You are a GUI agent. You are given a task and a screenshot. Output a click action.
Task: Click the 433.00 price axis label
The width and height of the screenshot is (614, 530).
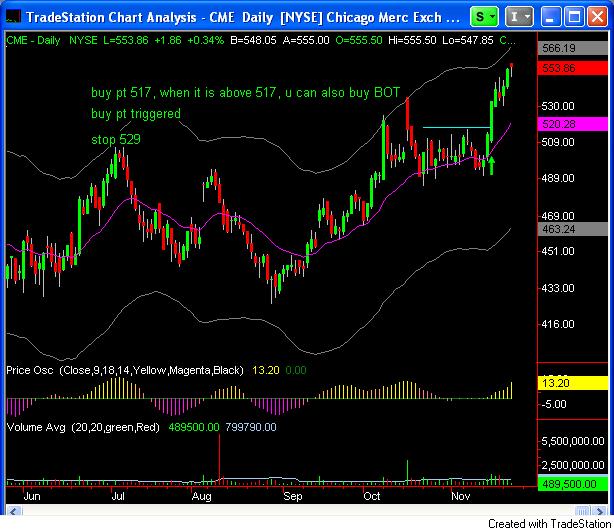click(558, 288)
